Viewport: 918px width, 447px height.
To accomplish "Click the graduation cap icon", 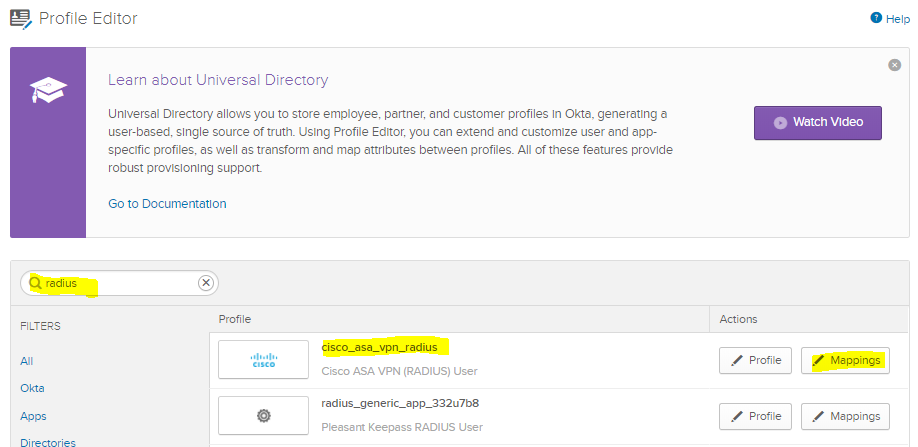I will click(x=49, y=91).
